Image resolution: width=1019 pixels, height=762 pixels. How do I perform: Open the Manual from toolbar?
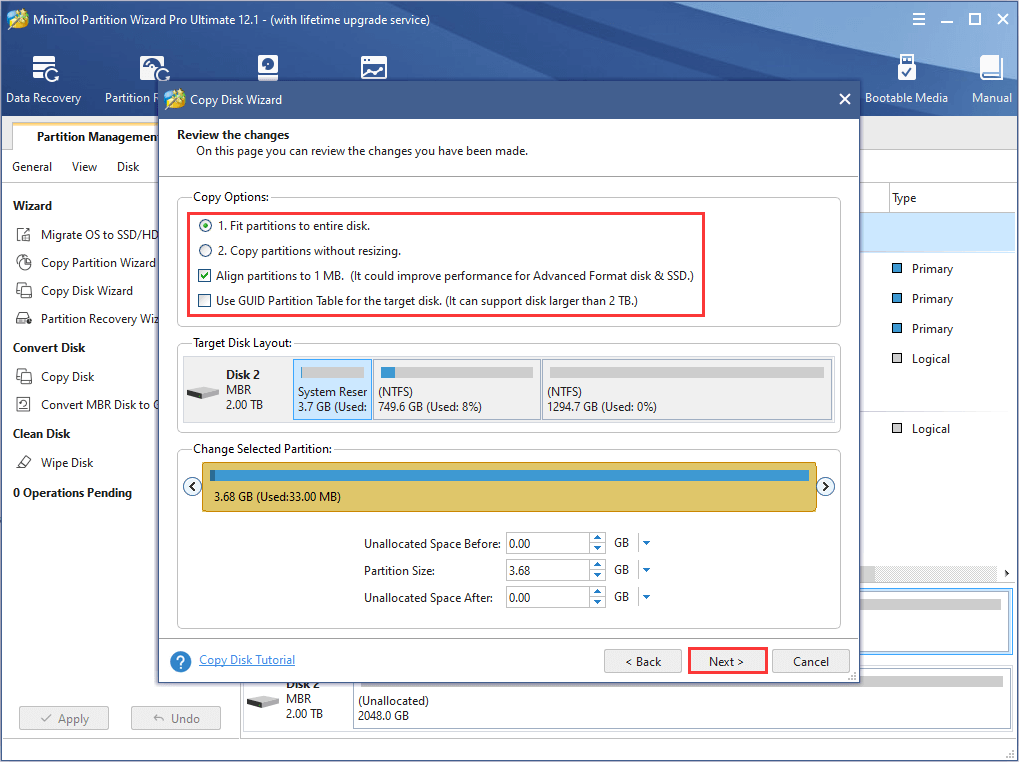coord(991,79)
